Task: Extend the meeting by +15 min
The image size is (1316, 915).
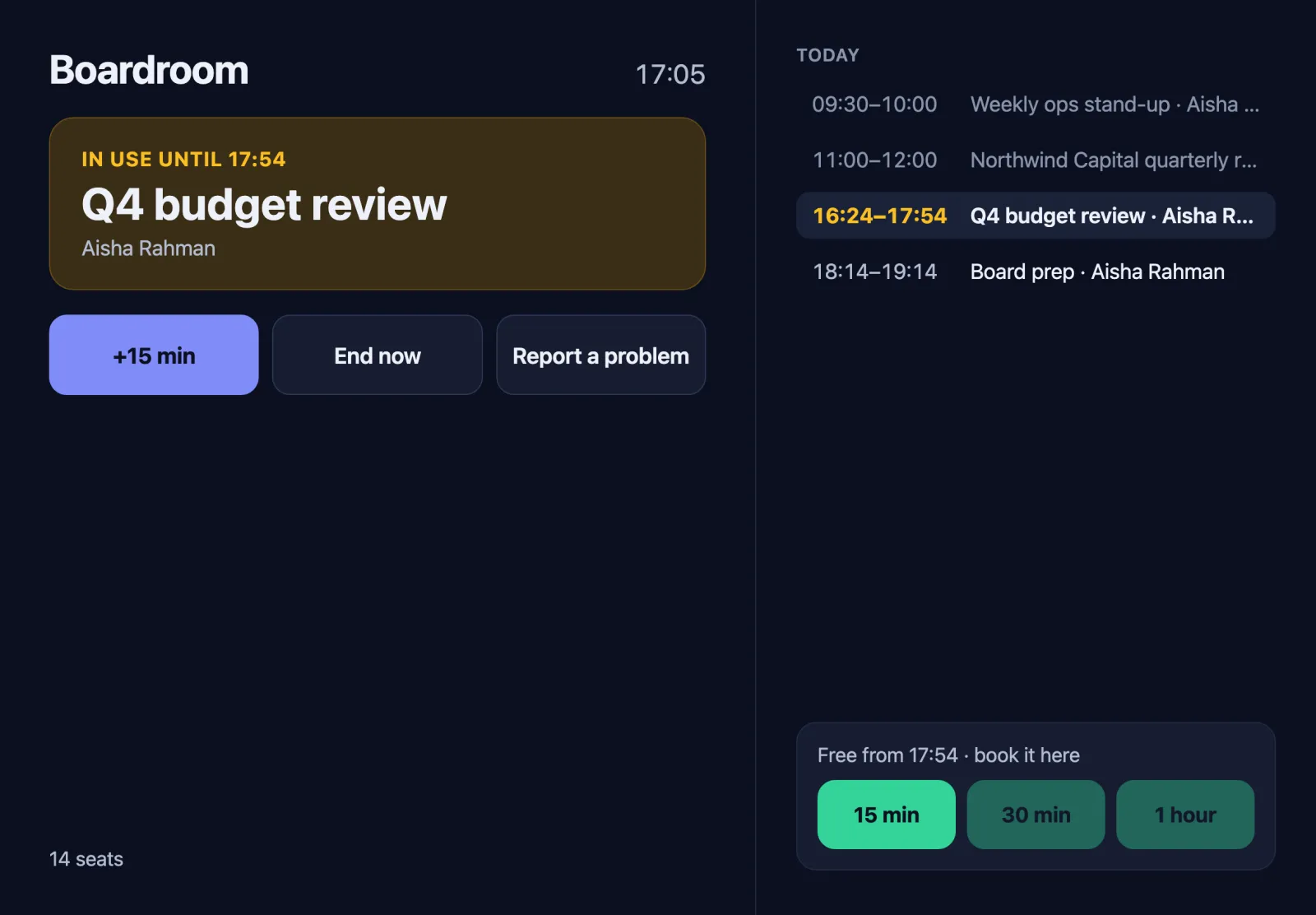Action: click(154, 355)
